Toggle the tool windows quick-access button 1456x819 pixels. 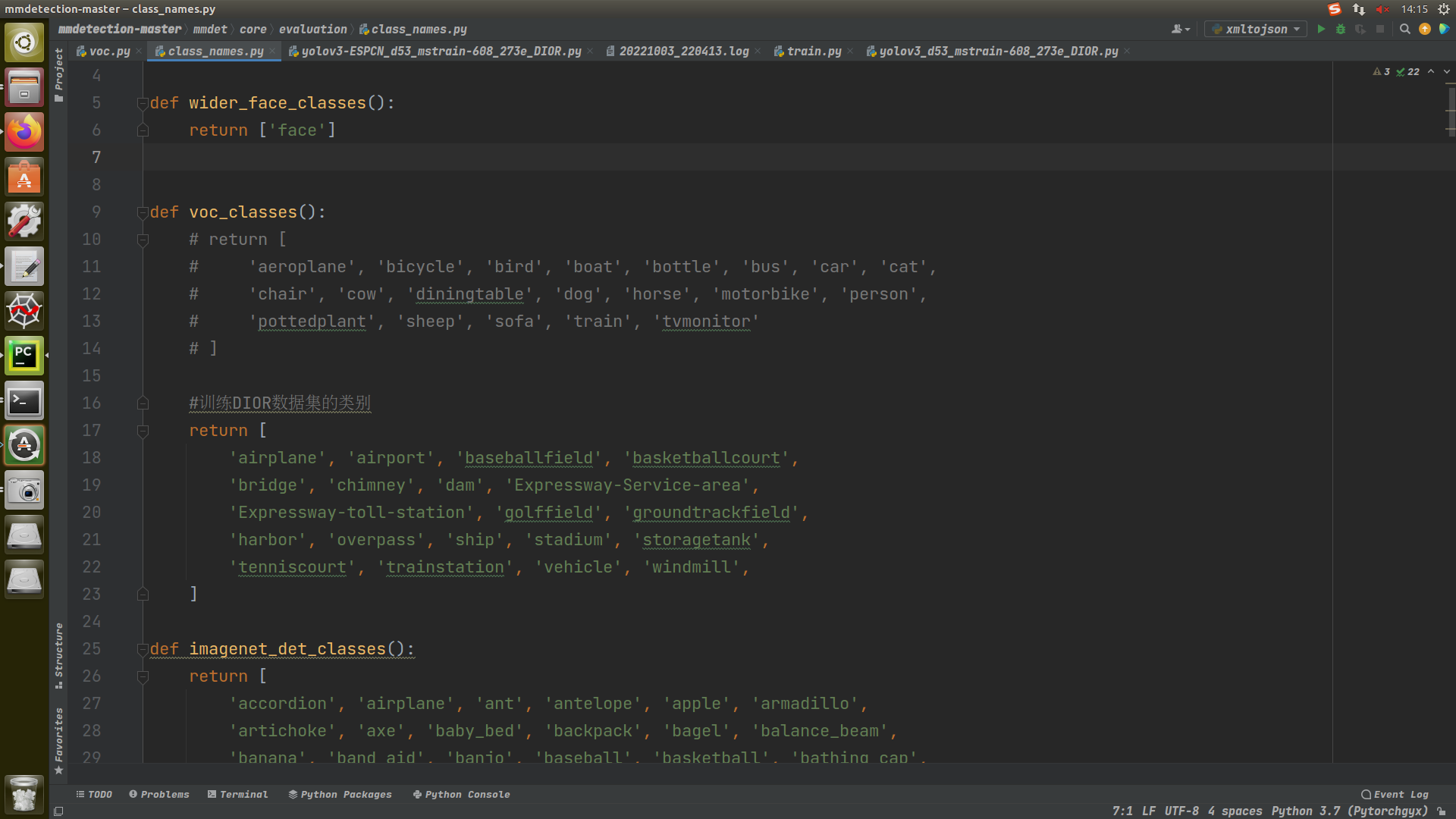(58, 811)
